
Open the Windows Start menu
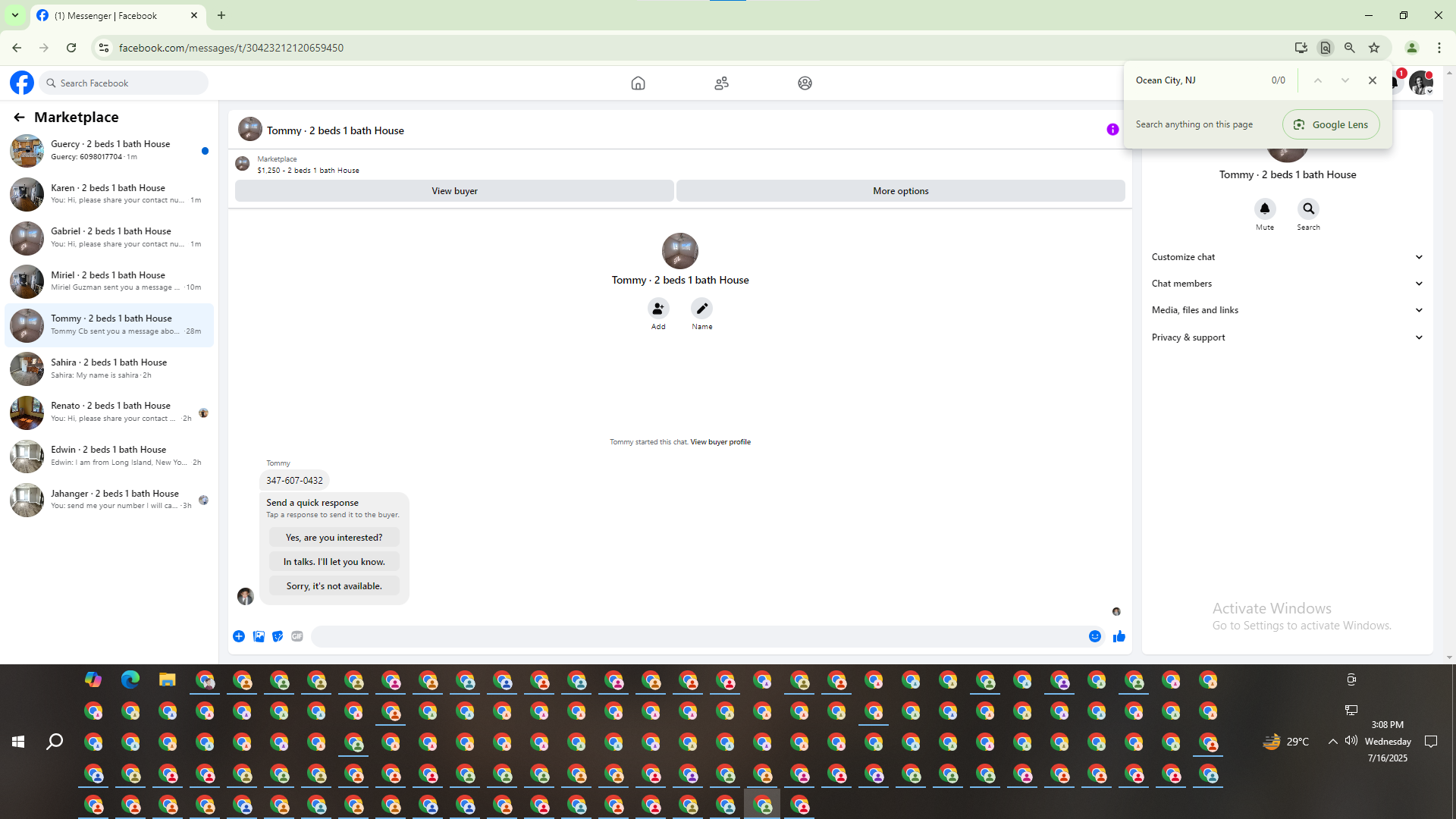click(18, 742)
